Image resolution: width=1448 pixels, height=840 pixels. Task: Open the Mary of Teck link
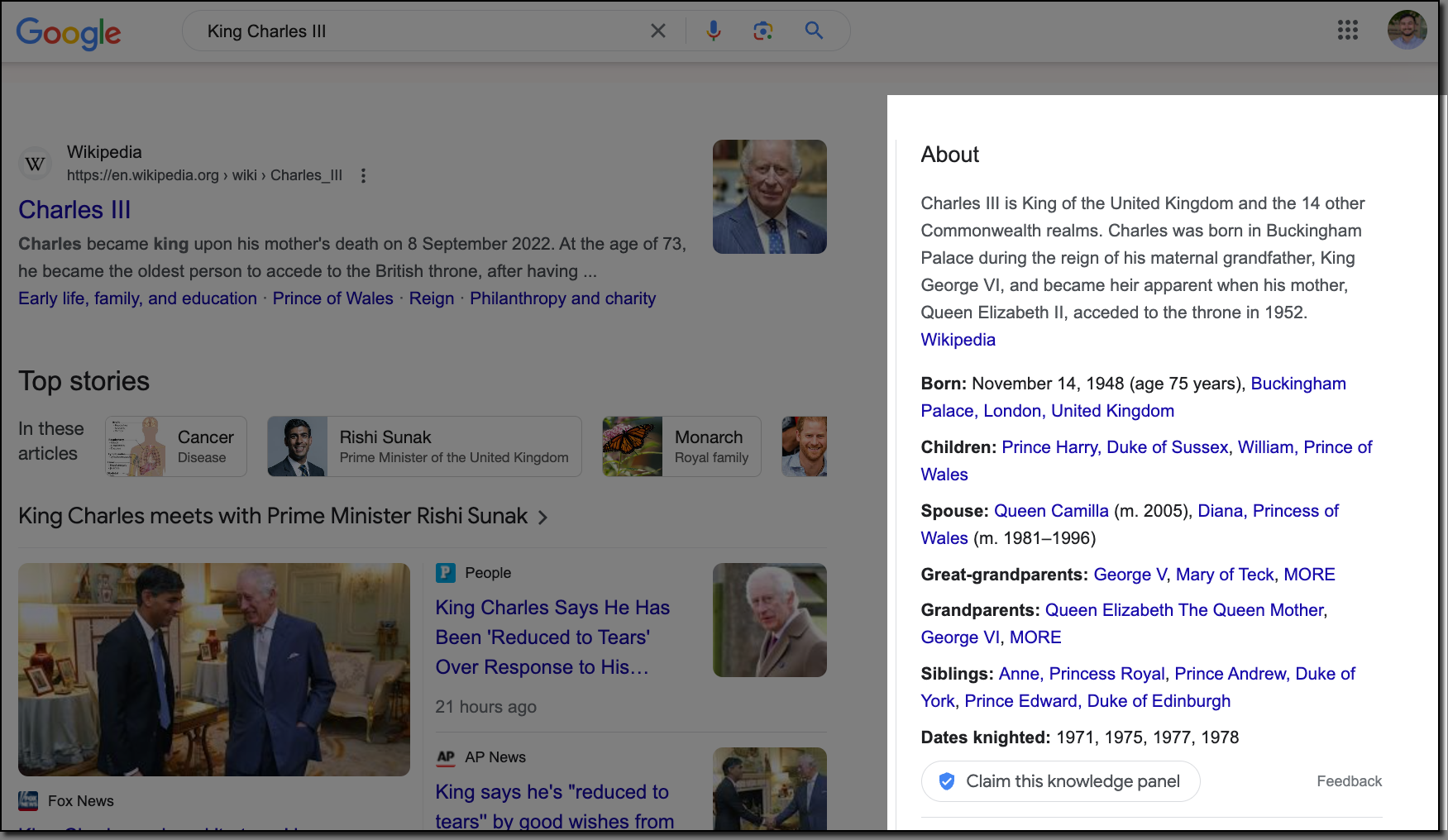point(1225,575)
